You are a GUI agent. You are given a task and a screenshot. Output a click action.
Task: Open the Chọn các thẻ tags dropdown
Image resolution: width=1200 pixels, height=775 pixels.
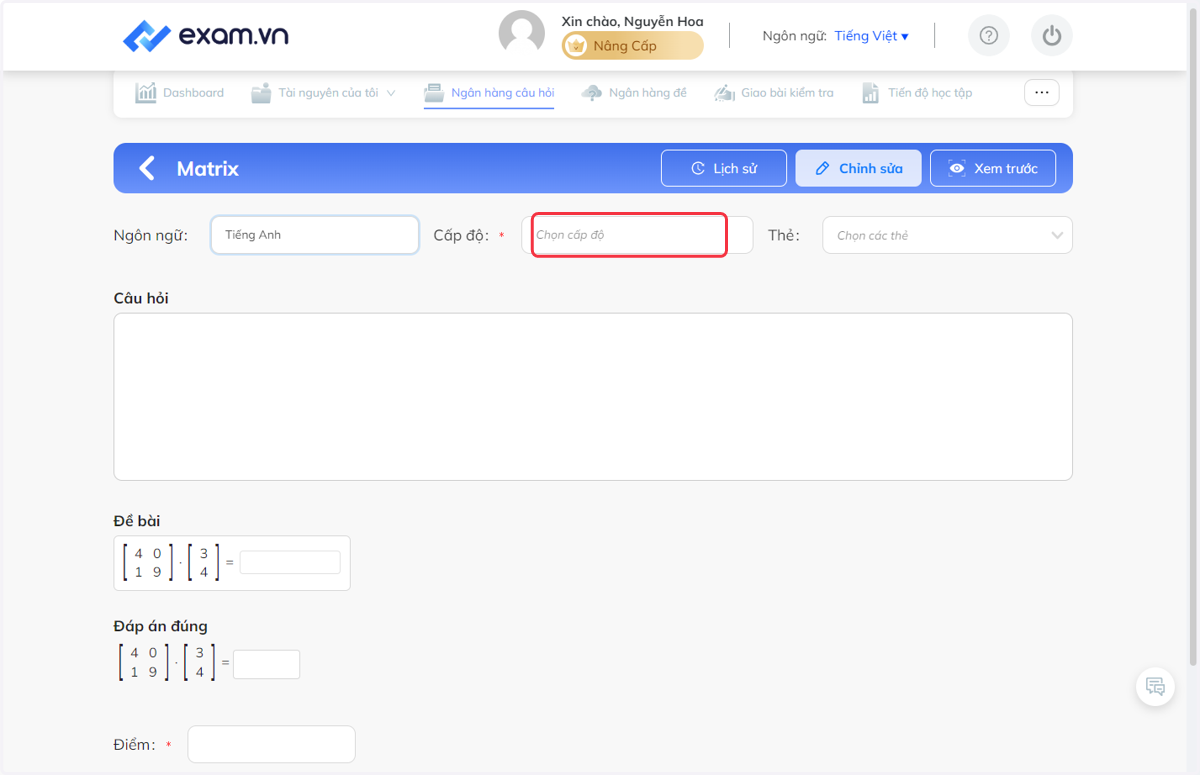(947, 235)
